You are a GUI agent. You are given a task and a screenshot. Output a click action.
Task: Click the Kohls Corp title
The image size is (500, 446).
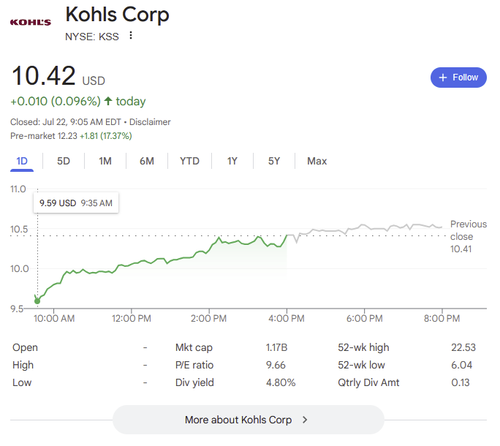coord(117,15)
